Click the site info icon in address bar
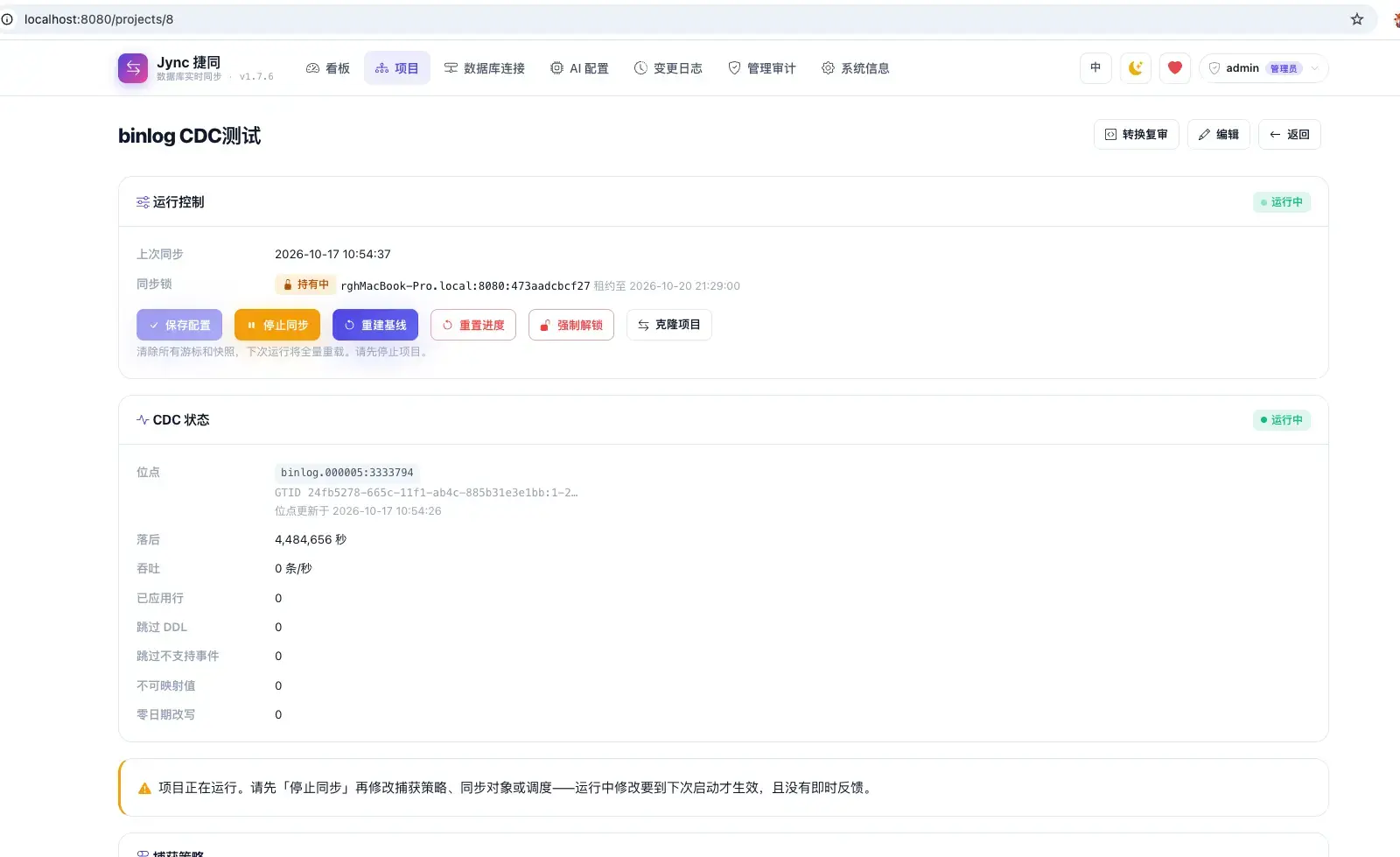The width and height of the screenshot is (1400, 857). point(7,19)
